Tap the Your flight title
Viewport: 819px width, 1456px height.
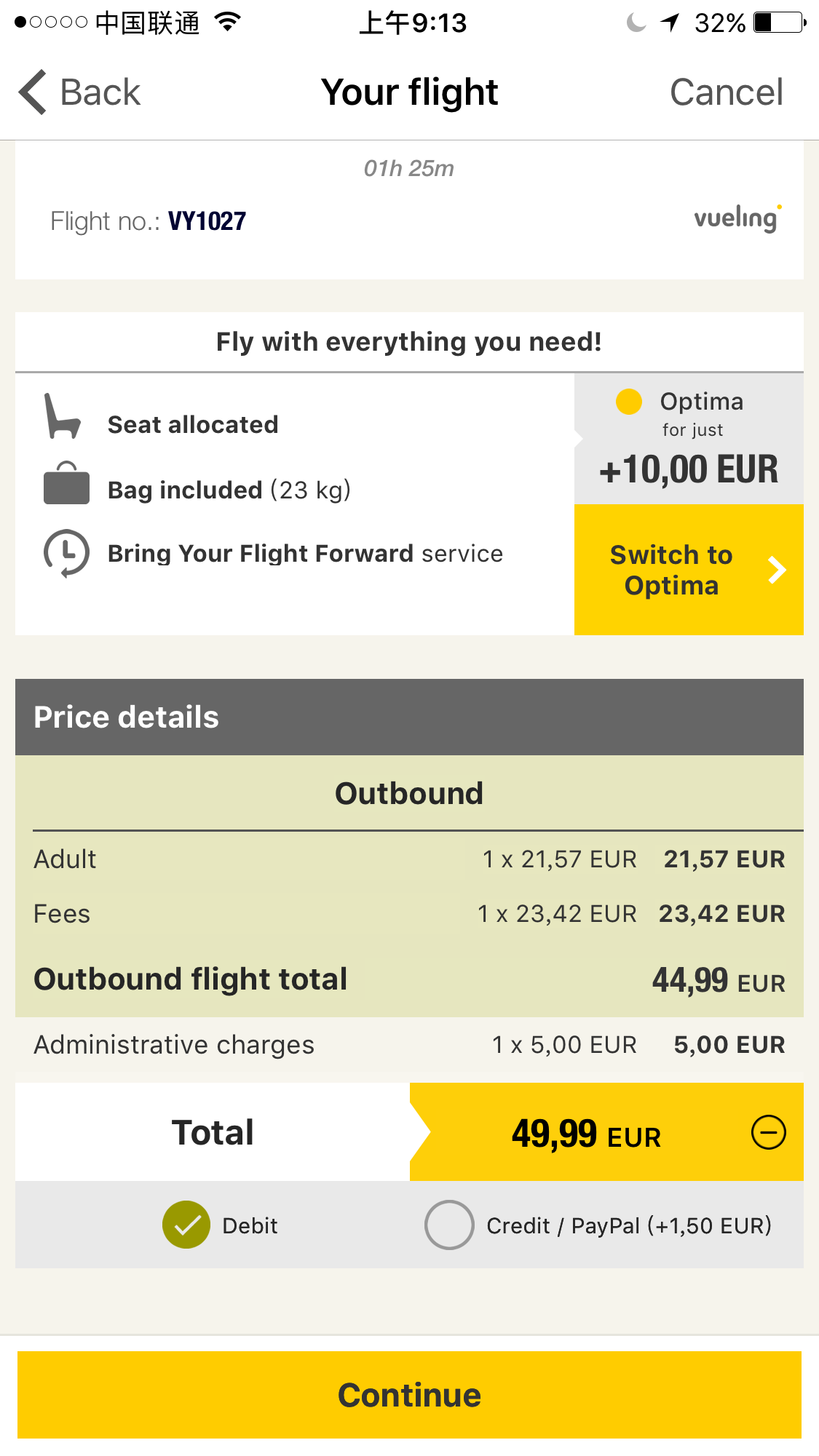[409, 92]
